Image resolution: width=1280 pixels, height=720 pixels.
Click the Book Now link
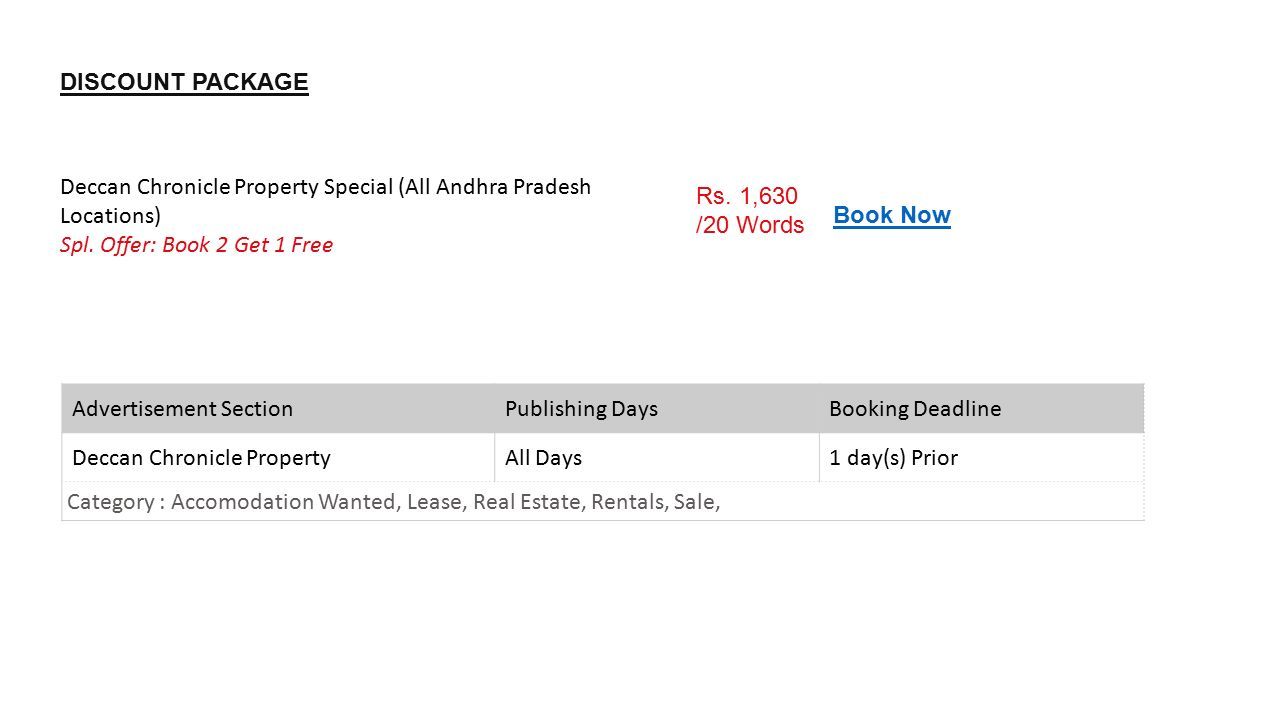click(x=891, y=215)
